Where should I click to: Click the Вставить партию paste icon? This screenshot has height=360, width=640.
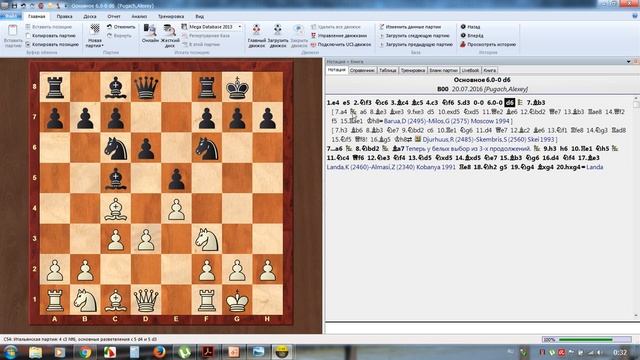(x=13, y=31)
